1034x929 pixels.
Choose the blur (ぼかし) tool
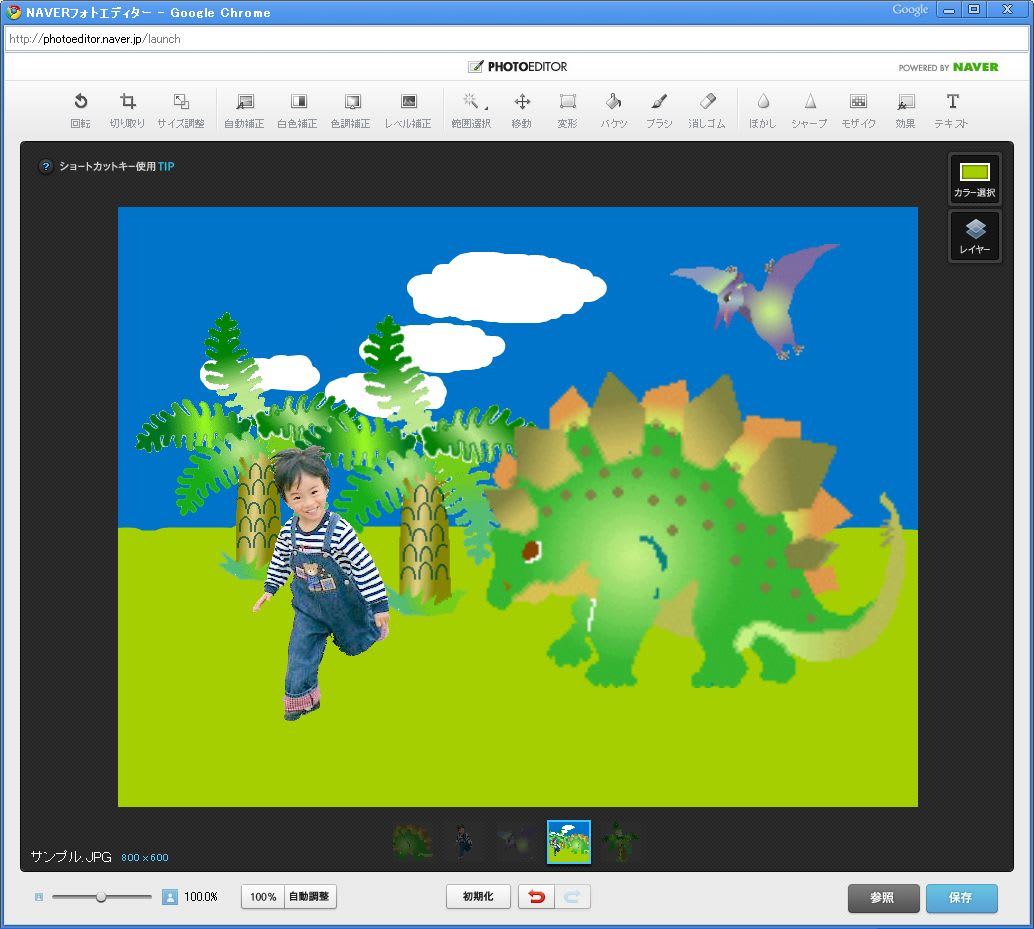click(763, 110)
